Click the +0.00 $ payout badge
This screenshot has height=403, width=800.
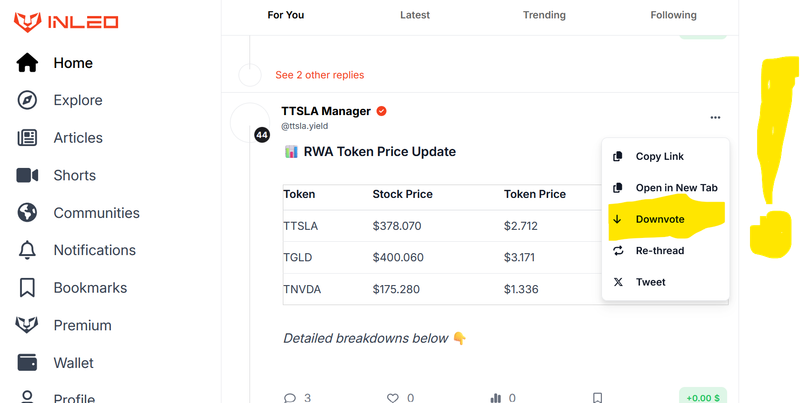(x=704, y=396)
